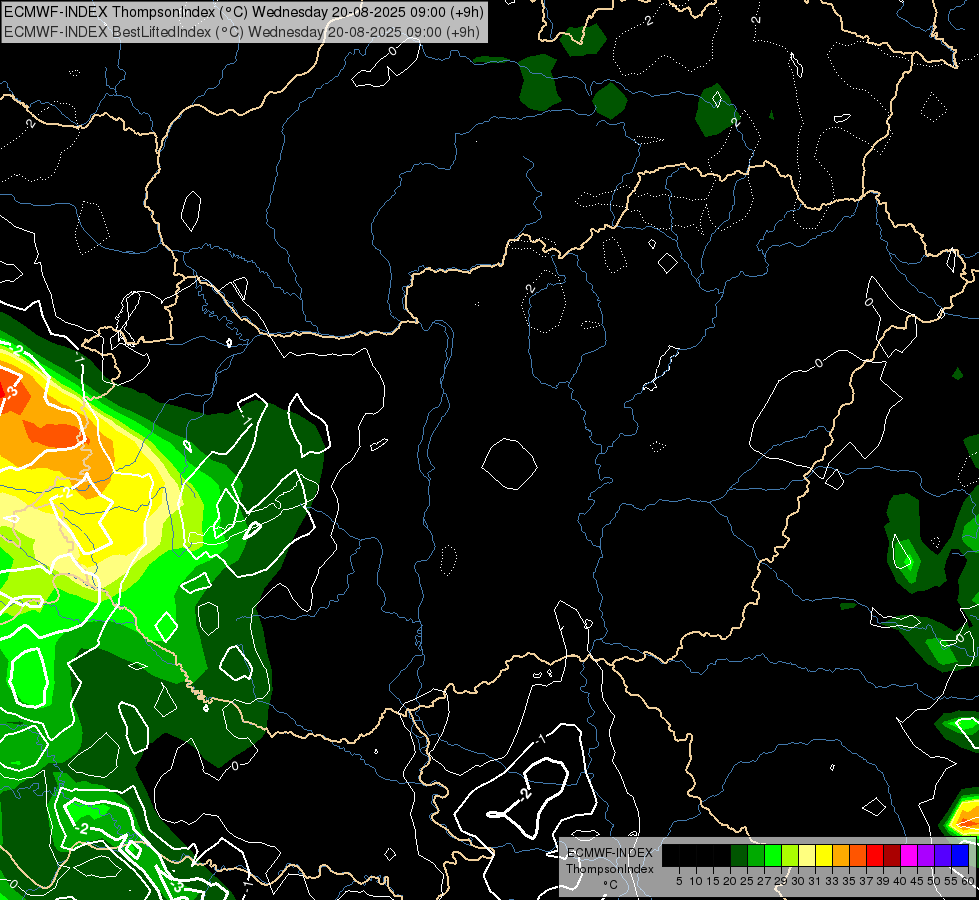Click legend tick value 50
This screenshot has height=900, width=979.
click(x=935, y=881)
